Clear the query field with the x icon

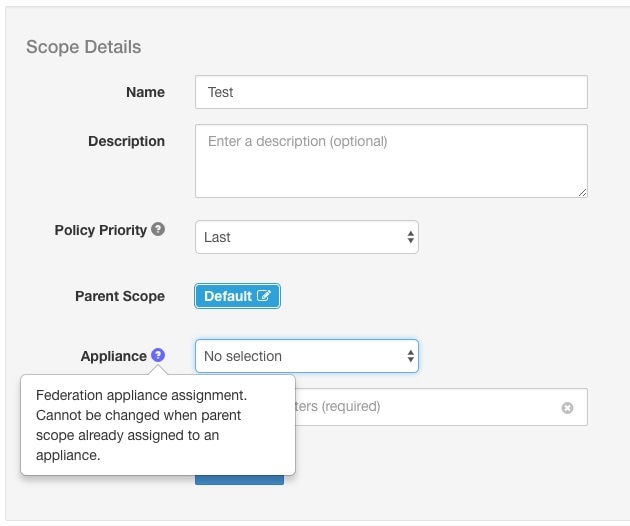(567, 408)
